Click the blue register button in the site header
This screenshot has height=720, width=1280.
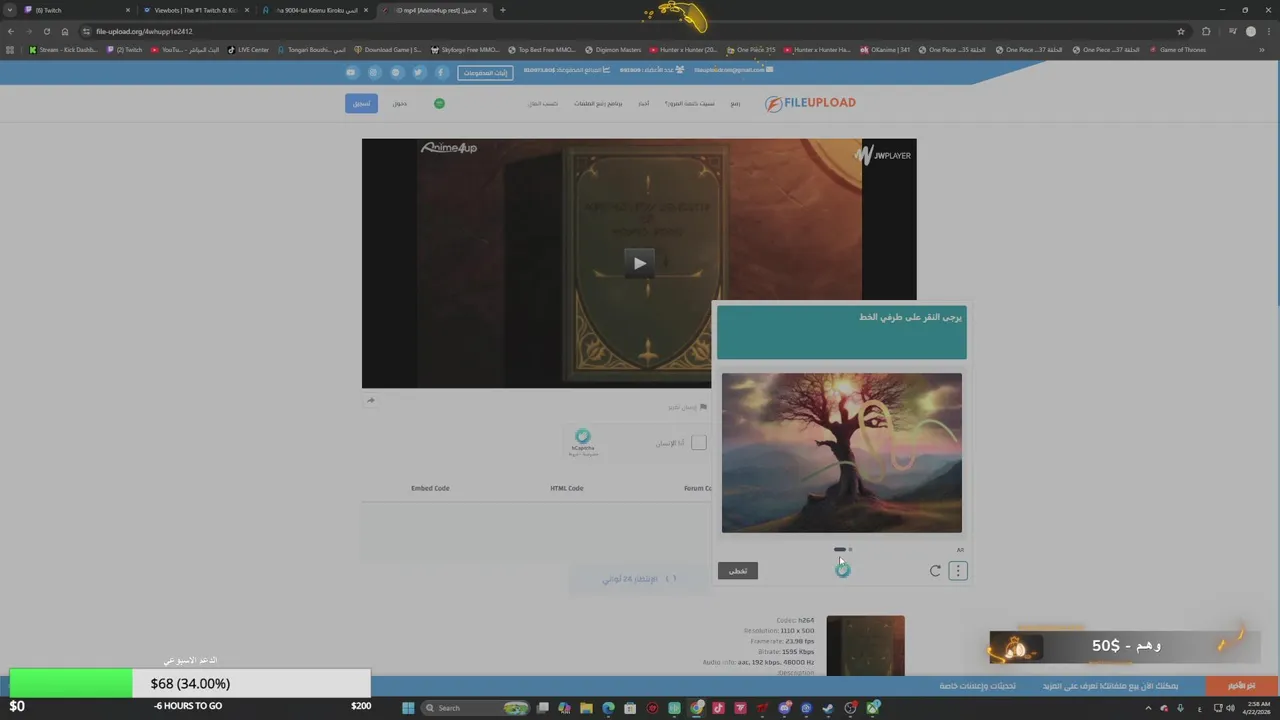(361, 103)
